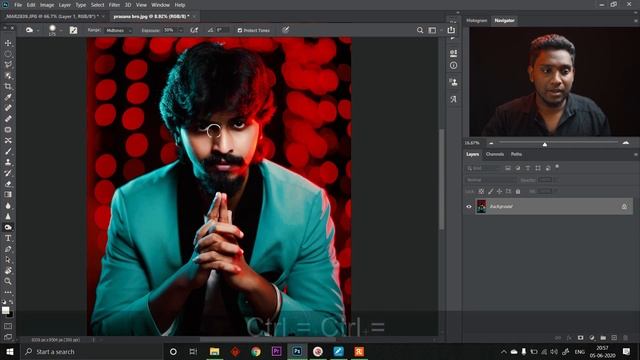This screenshot has width=640, height=360.
Task: Switch to the Histogram tab
Action: pos(477,20)
